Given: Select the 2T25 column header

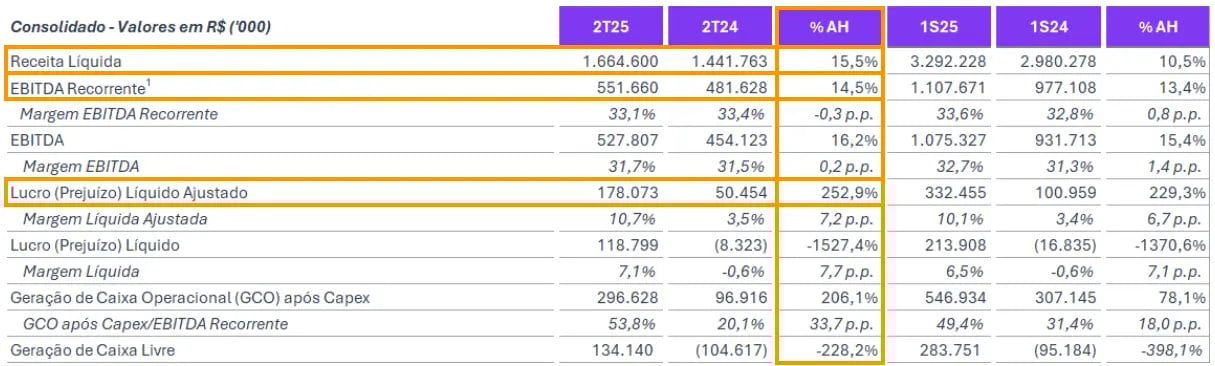Looking at the screenshot, I should [x=610, y=25].
